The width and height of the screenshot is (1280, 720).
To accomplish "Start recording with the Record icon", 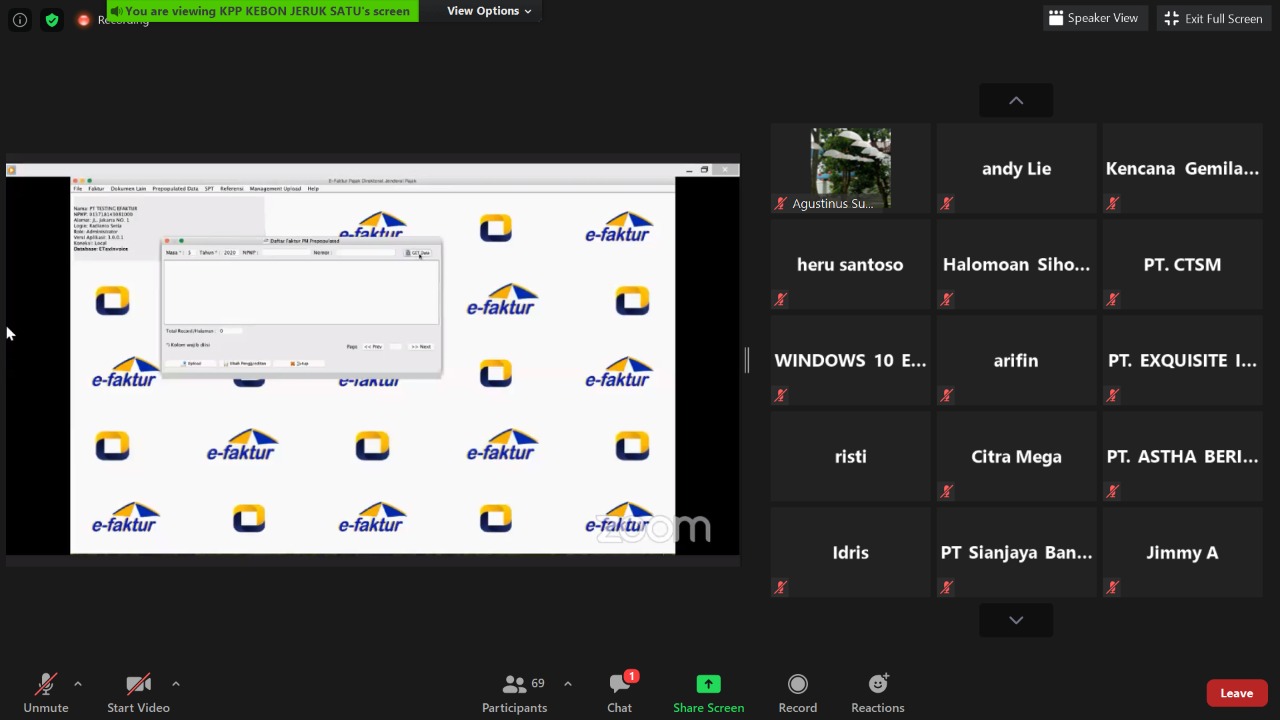I will tap(797, 684).
